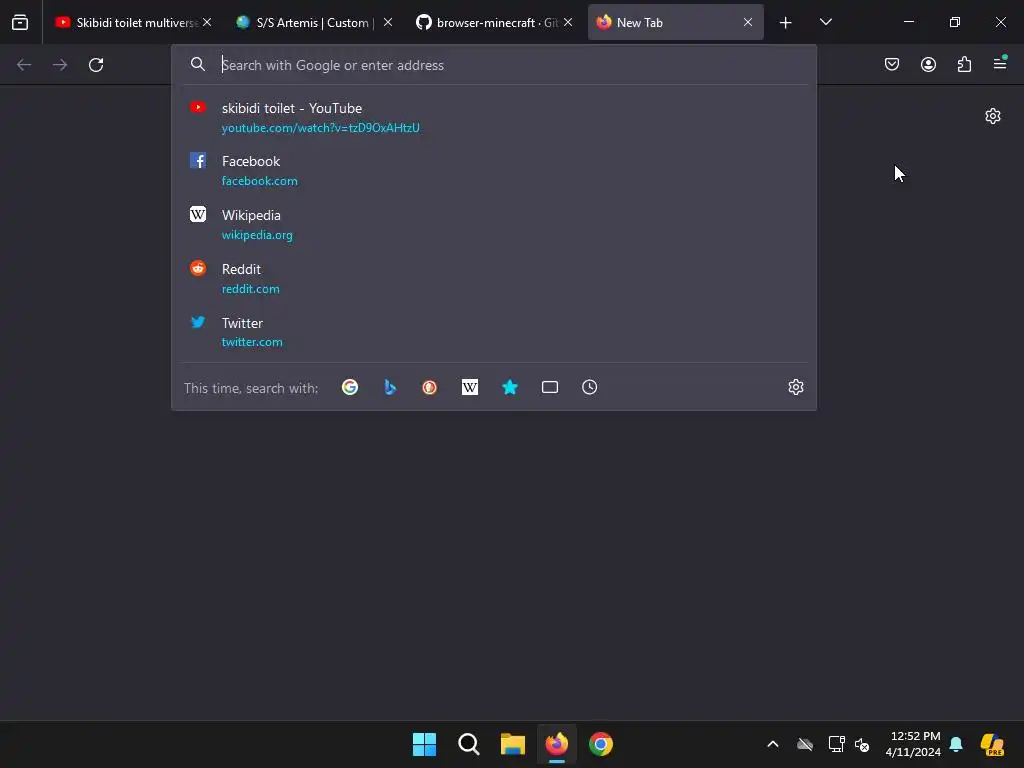
Task: Open the Reddit suggestion
Action: 494,278
